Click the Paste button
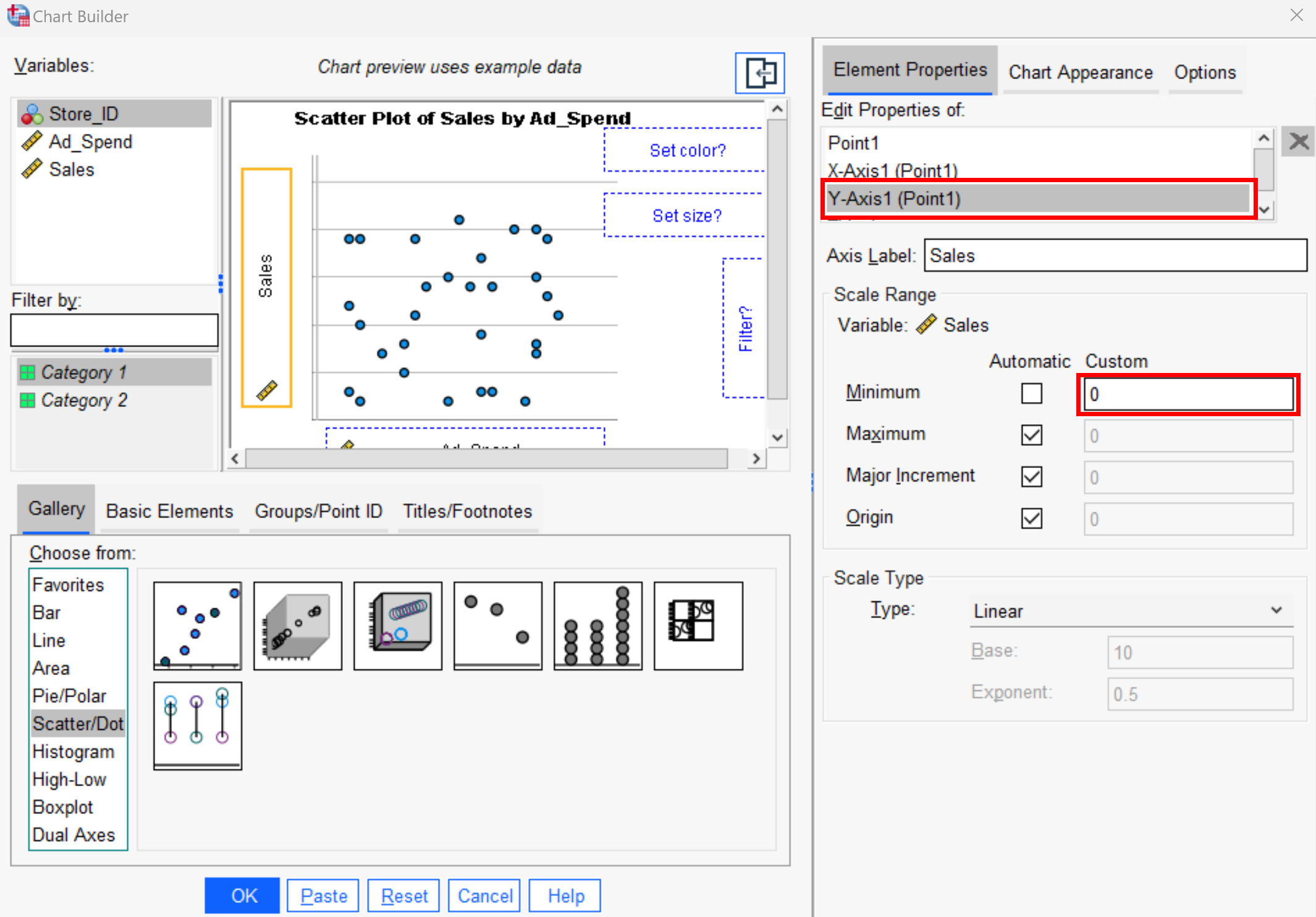 click(323, 895)
